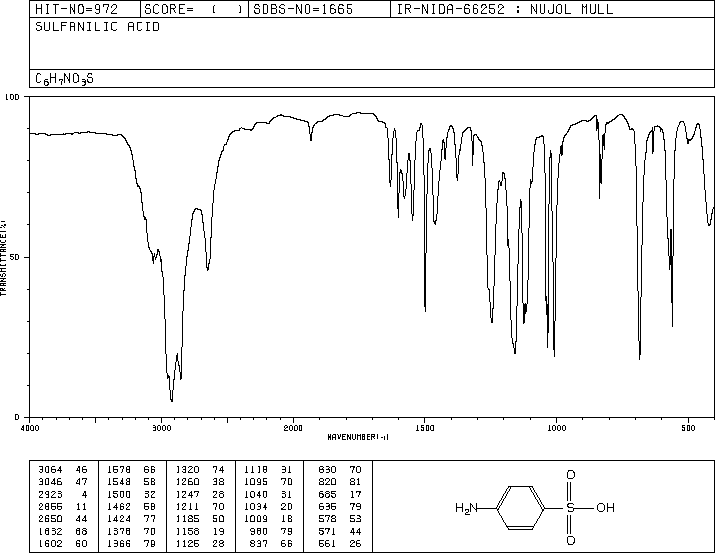Click the SCORE= ( ) header cell
Viewport: 715px width, 553px height.
click(x=194, y=9)
